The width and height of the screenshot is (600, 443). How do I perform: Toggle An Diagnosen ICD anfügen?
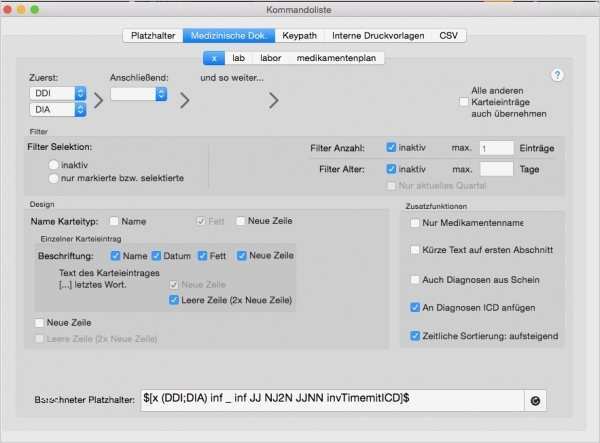pos(415,307)
